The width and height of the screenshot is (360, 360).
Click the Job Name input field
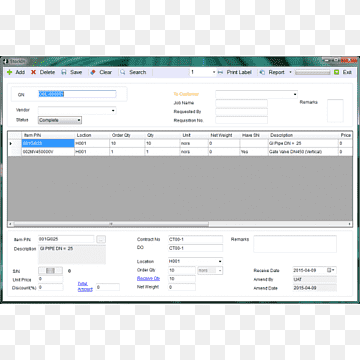point(241,103)
